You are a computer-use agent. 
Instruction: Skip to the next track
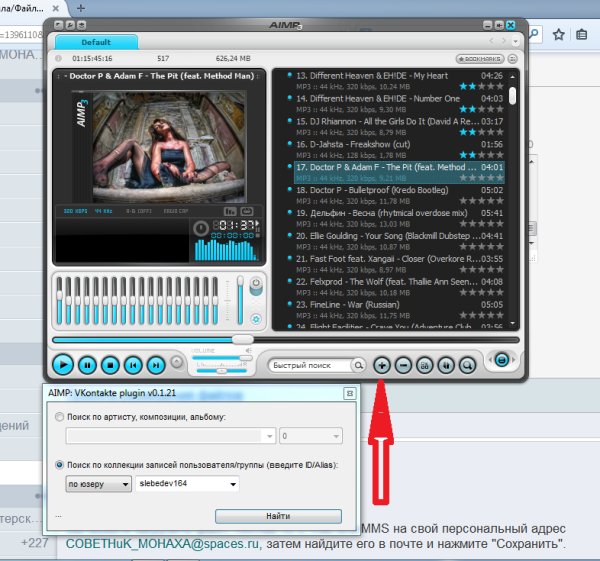coord(156,365)
